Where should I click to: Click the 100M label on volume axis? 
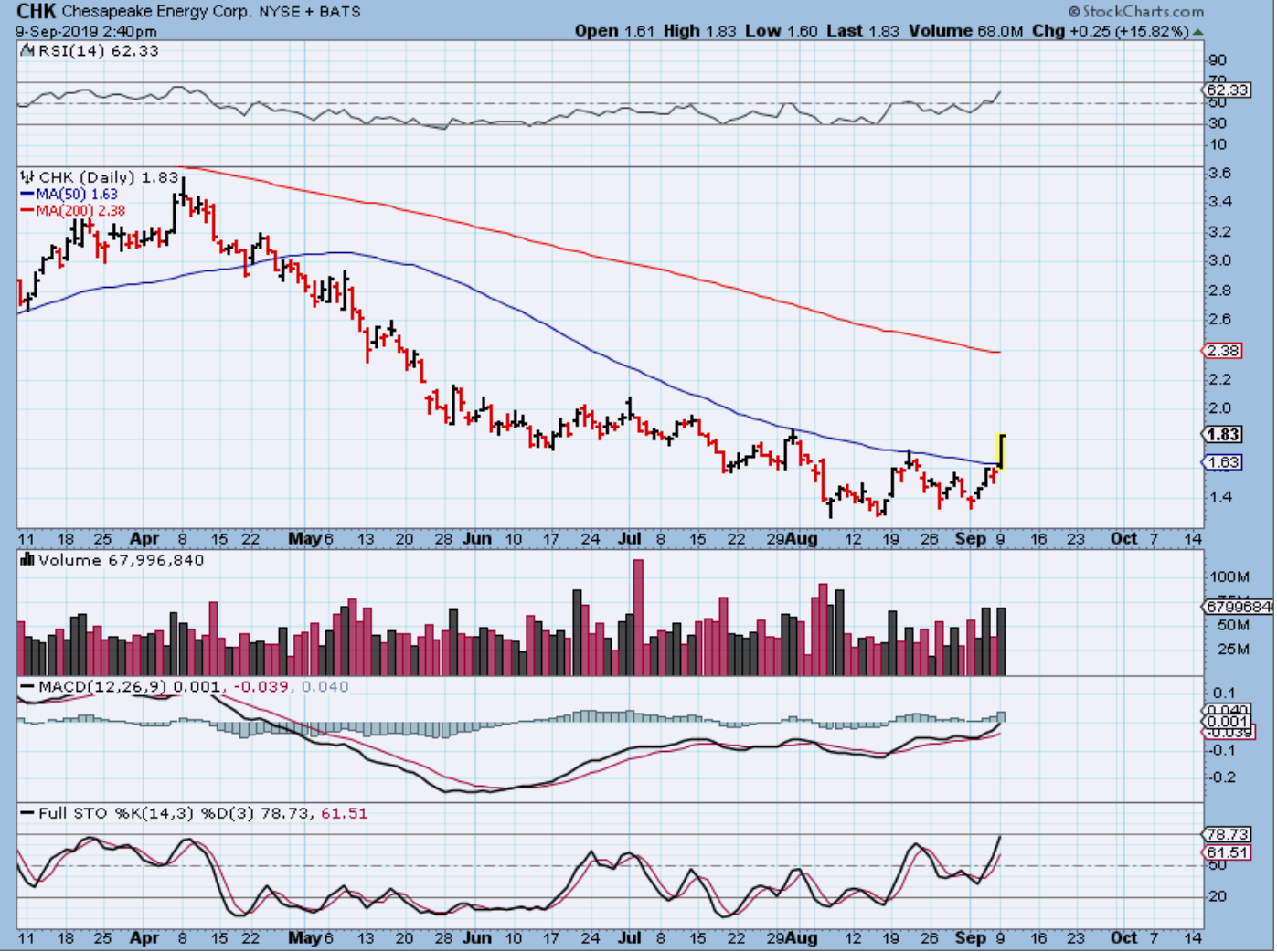pyautogui.click(x=1229, y=576)
